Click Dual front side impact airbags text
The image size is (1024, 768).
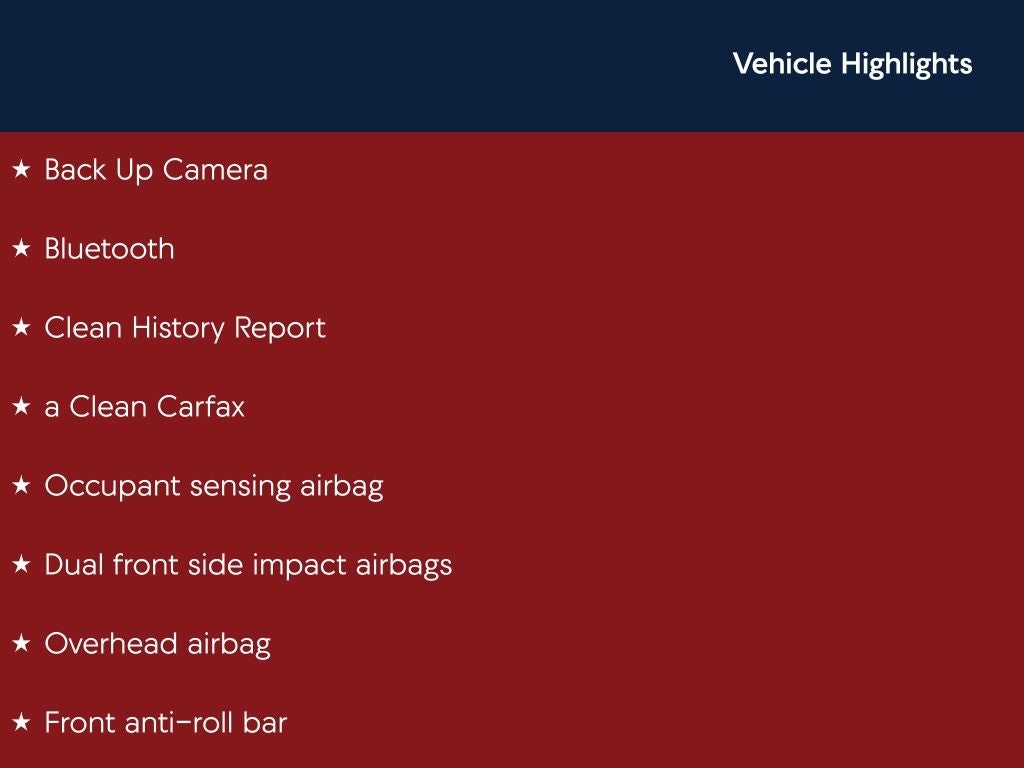248,565
